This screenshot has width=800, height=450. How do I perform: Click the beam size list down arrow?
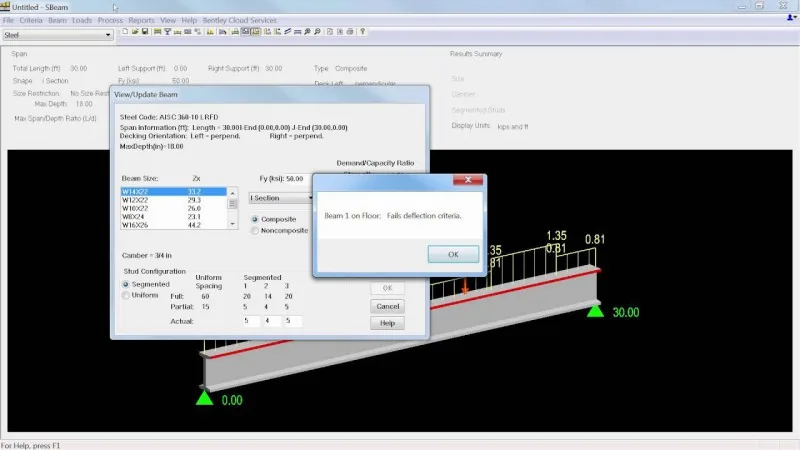[x=233, y=224]
